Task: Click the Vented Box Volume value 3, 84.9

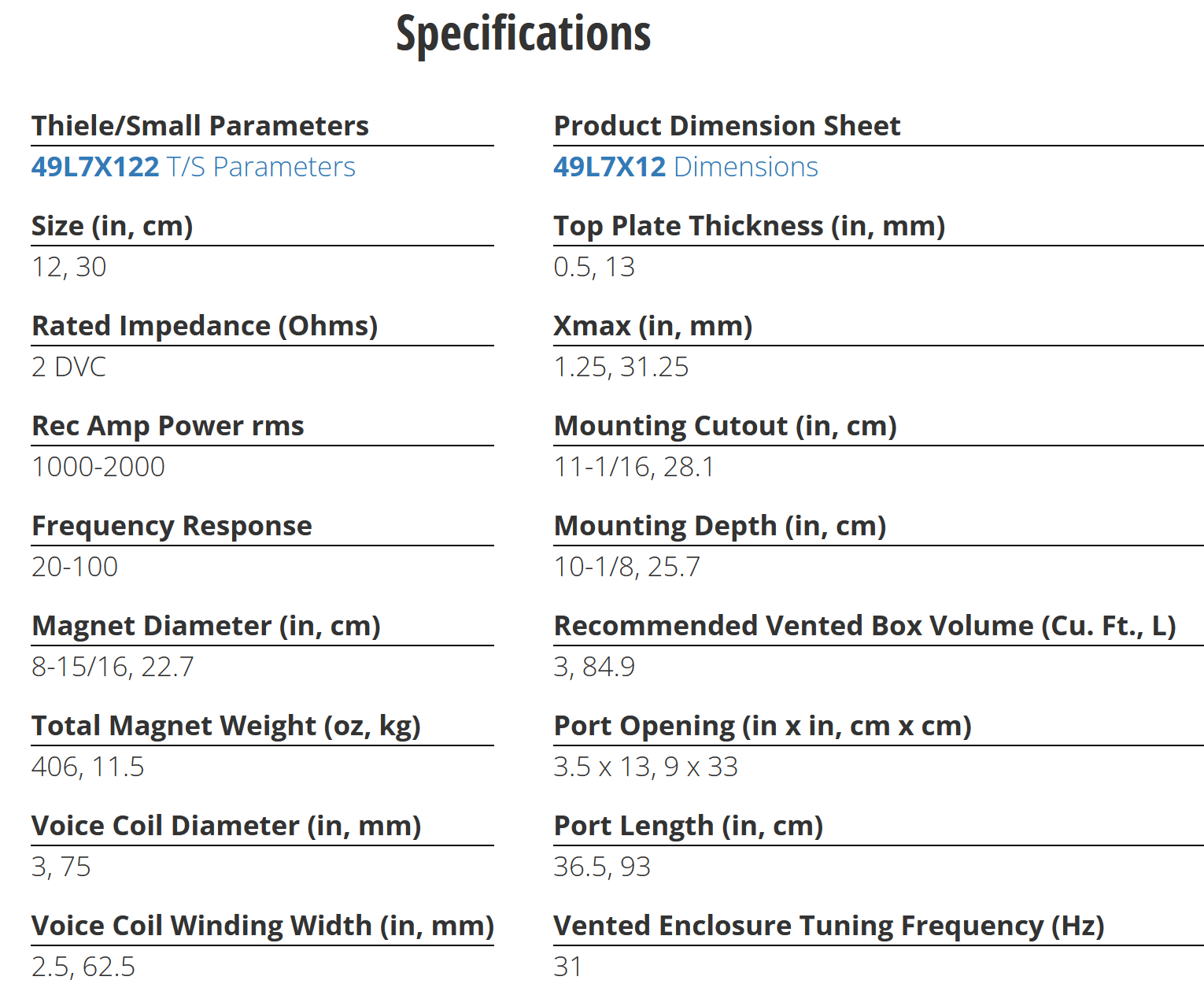Action: [594, 667]
